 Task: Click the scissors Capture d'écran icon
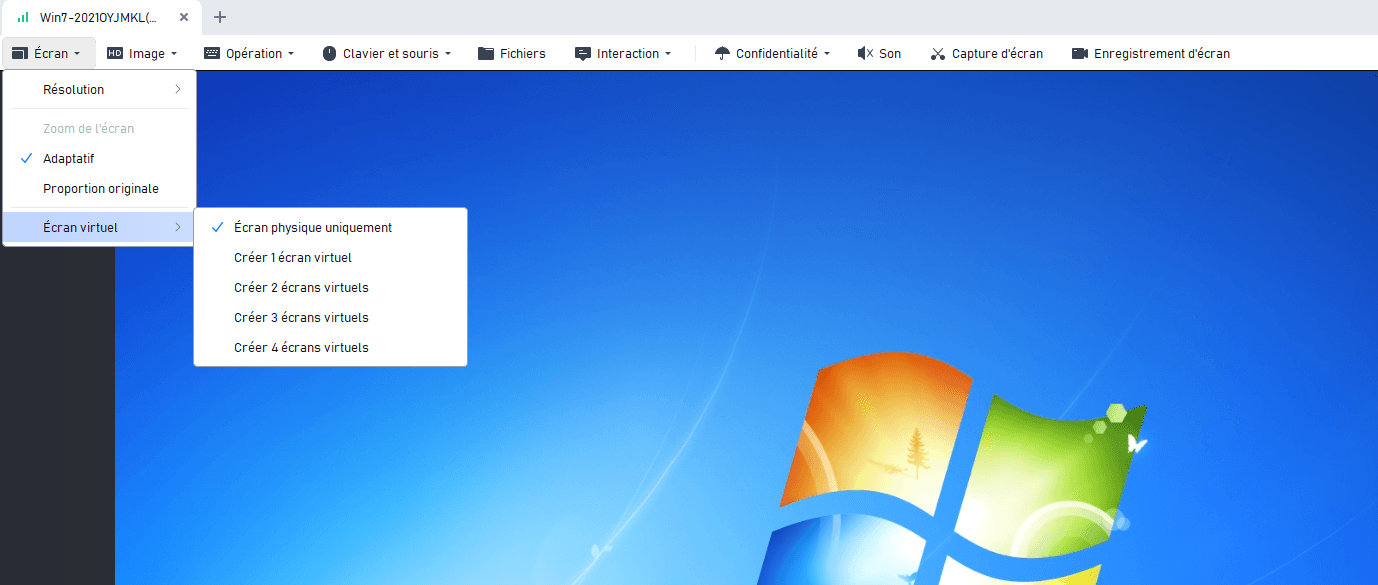(x=938, y=54)
